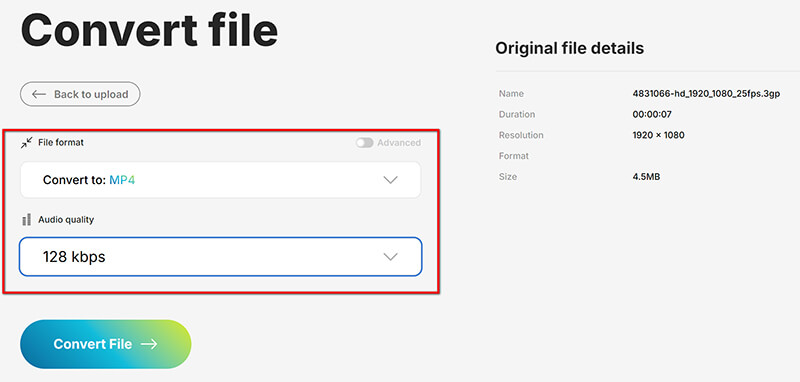This screenshot has width=800, height=382.
Task: Click the Audio quality label
Action: [66, 220]
